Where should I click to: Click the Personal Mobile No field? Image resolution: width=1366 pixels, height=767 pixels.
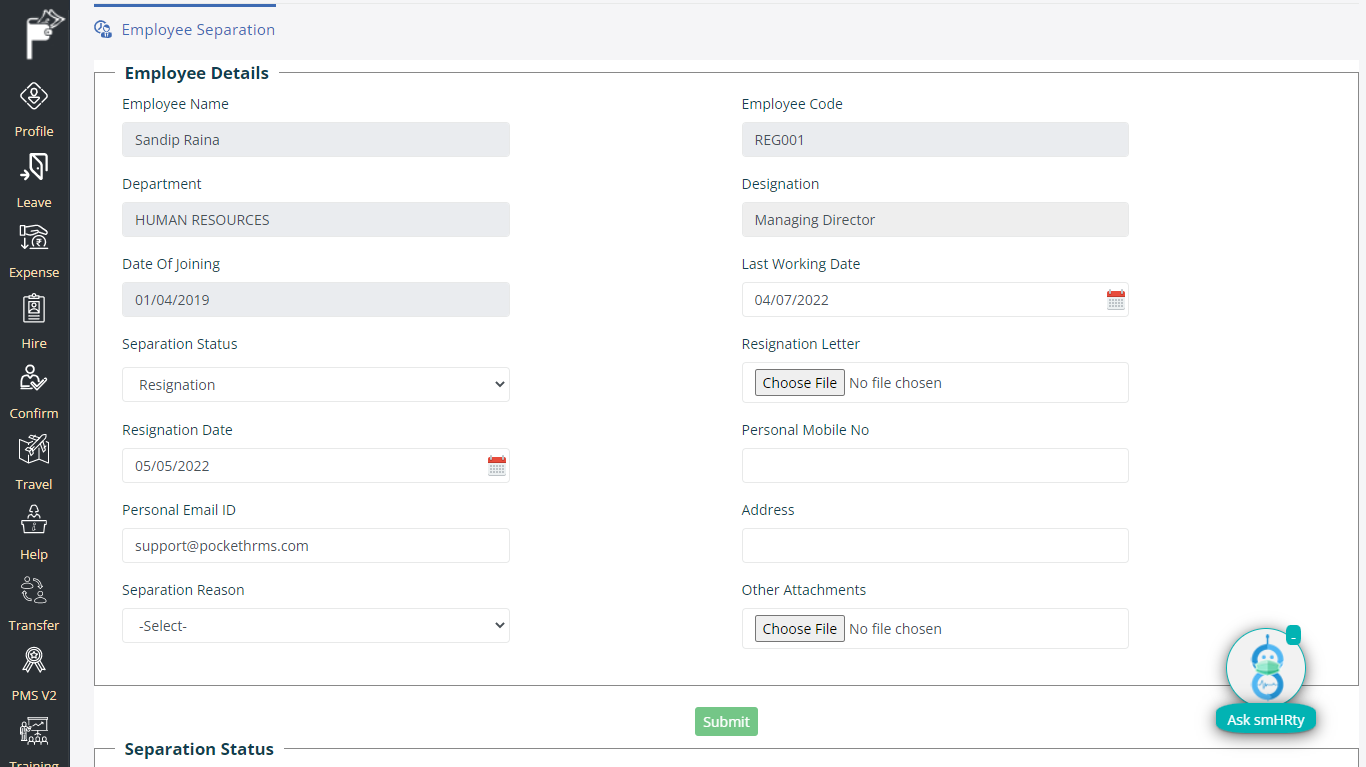point(934,466)
